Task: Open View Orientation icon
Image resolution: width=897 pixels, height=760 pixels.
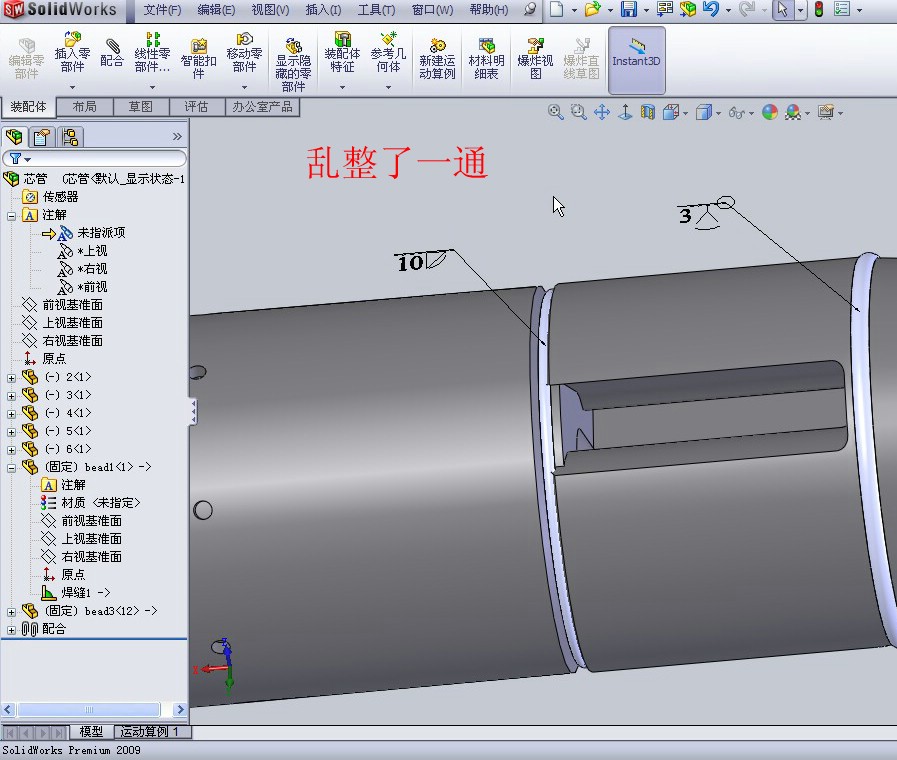Action: [670, 112]
